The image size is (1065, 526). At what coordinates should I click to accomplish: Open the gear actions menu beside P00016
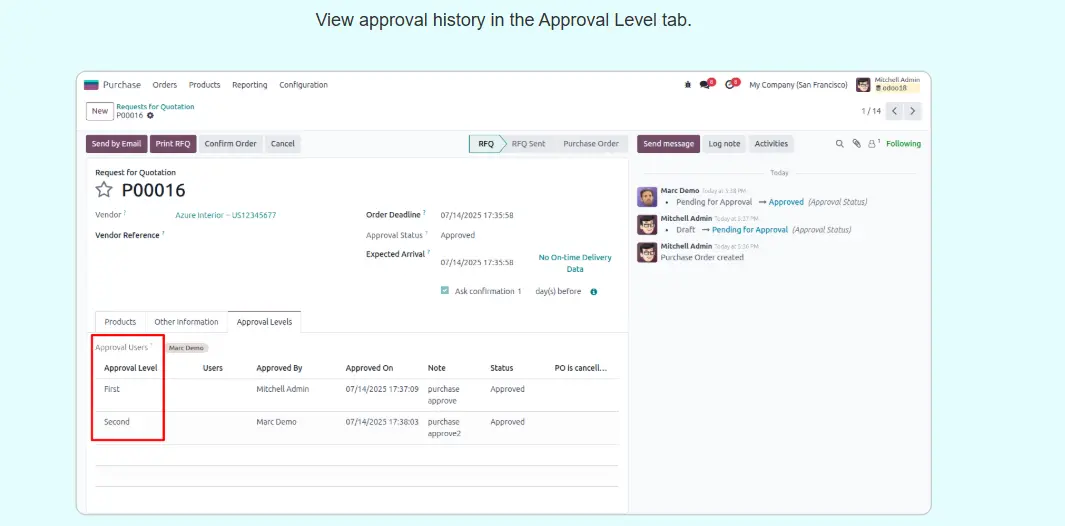click(x=151, y=116)
